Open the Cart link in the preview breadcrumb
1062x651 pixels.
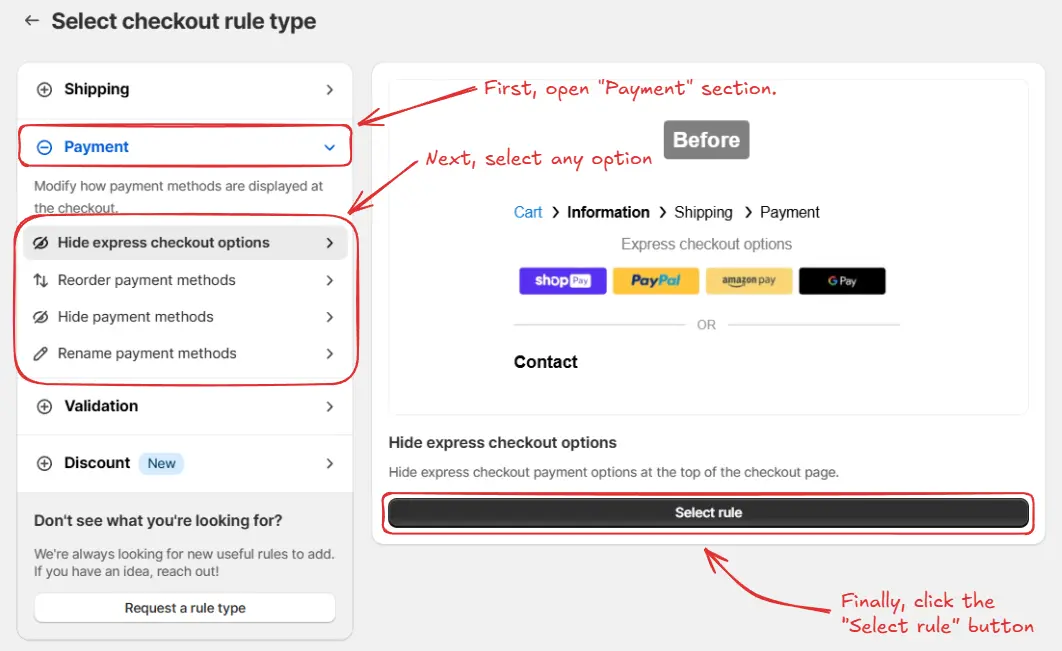click(527, 212)
